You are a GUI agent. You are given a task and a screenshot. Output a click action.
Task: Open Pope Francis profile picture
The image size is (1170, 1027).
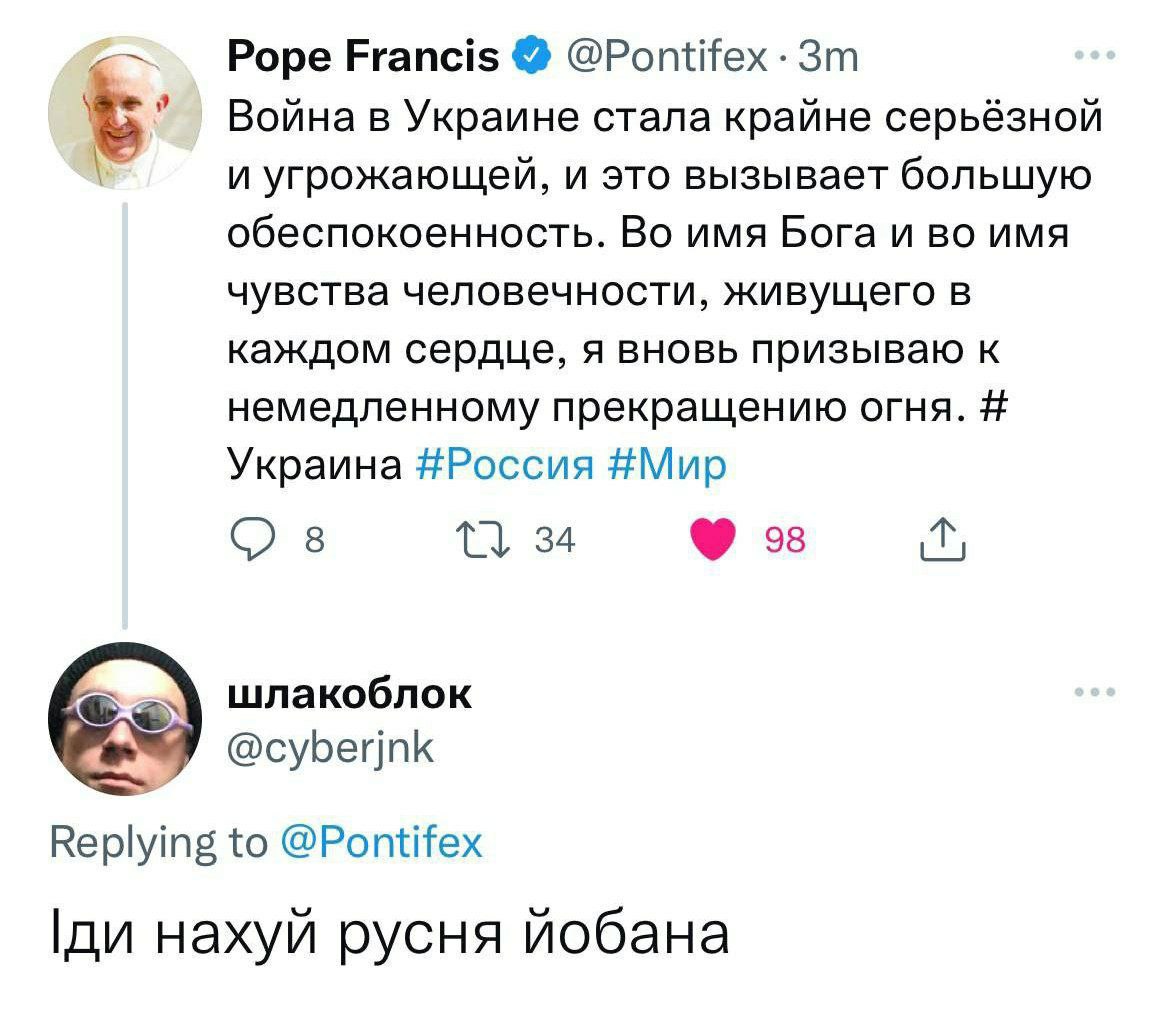point(125,112)
